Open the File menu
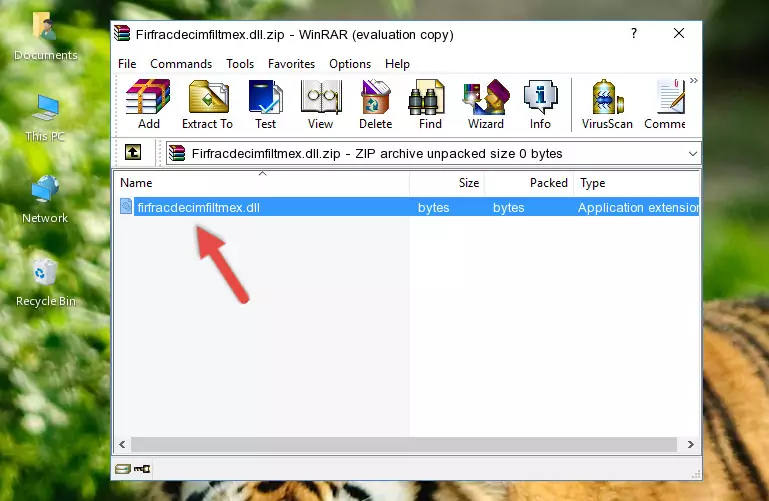Screen dimensions: 769x501 (x=127, y=64)
